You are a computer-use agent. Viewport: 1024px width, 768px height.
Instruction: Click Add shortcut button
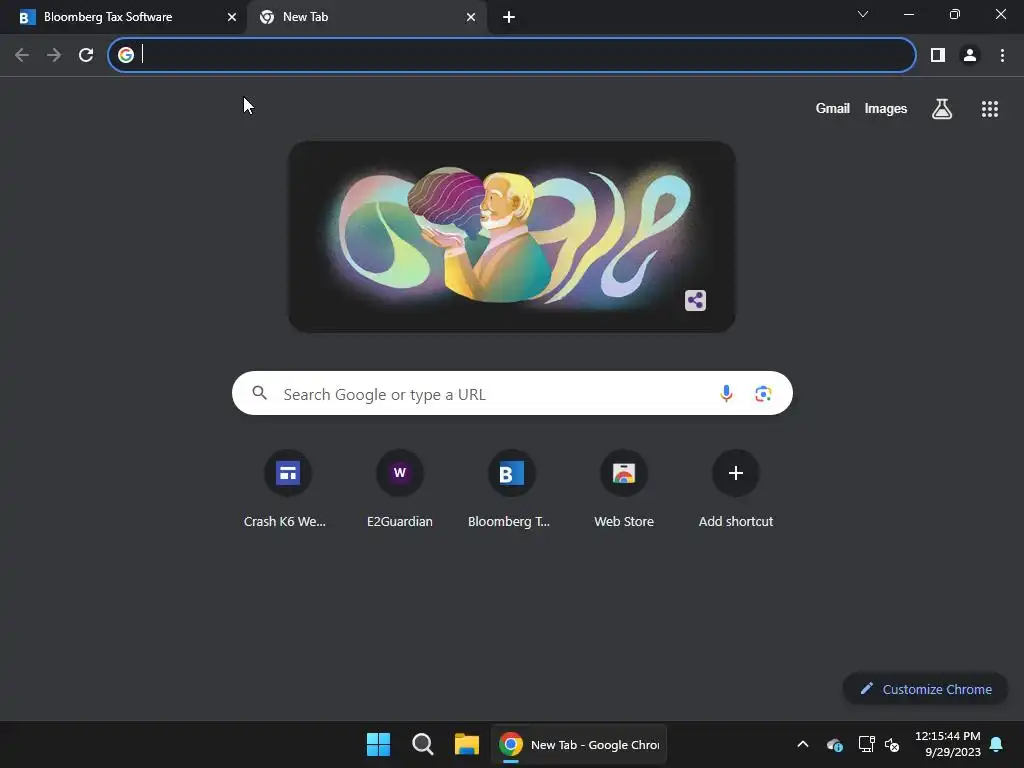(x=735, y=490)
